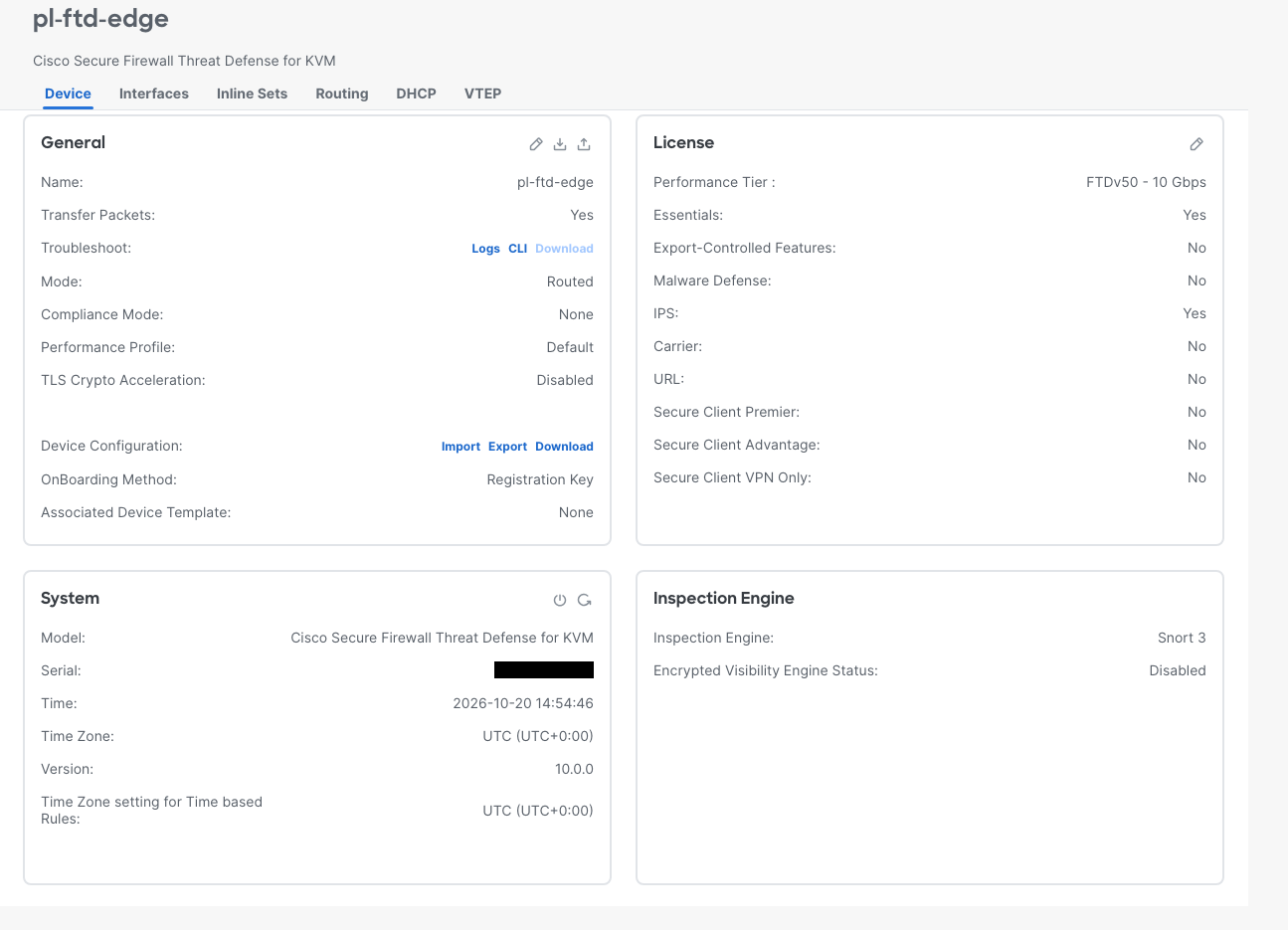Launch the Troubleshoot CLI link

(518, 249)
